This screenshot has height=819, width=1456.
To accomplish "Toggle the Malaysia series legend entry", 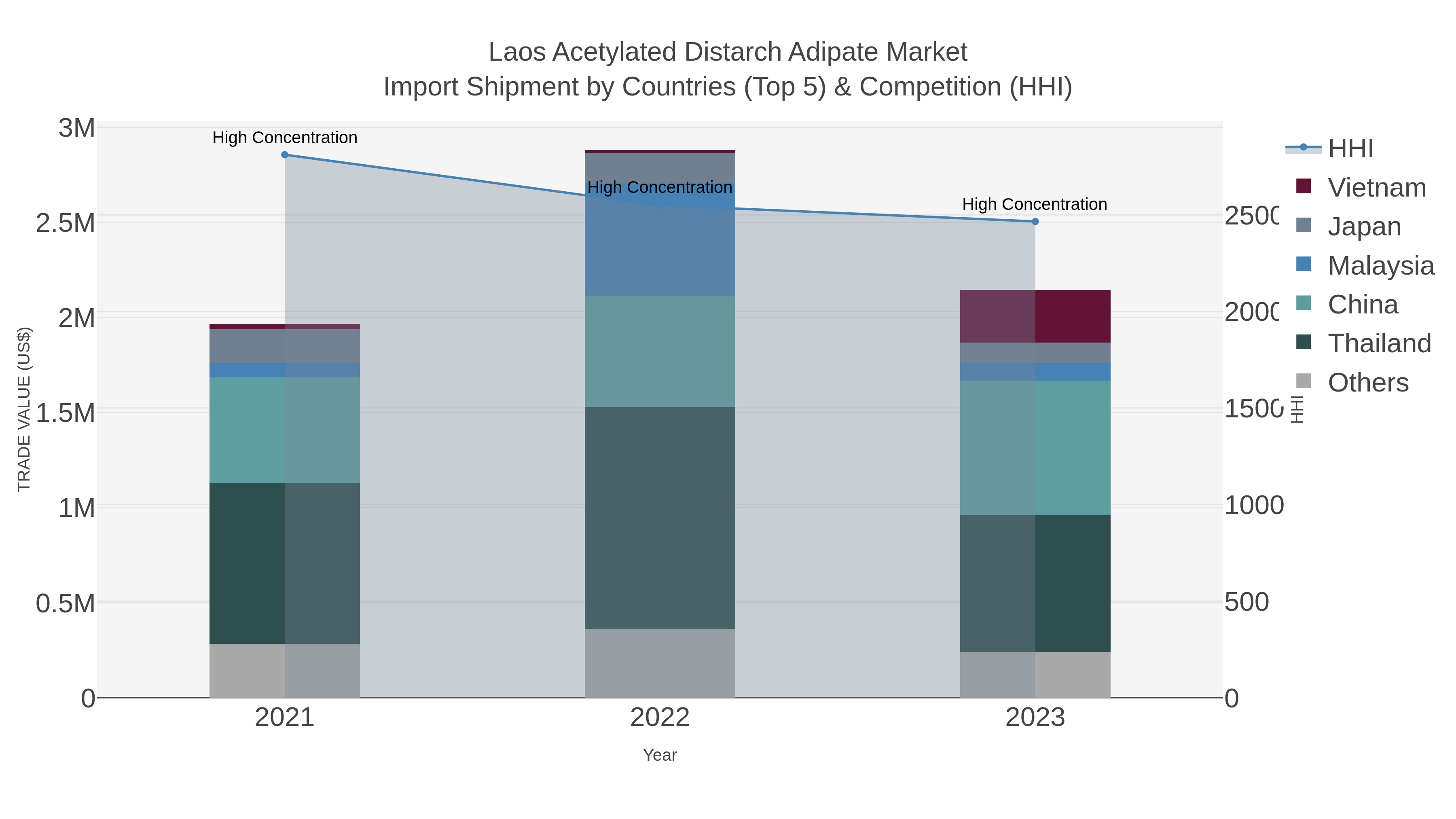I will (1365, 266).
